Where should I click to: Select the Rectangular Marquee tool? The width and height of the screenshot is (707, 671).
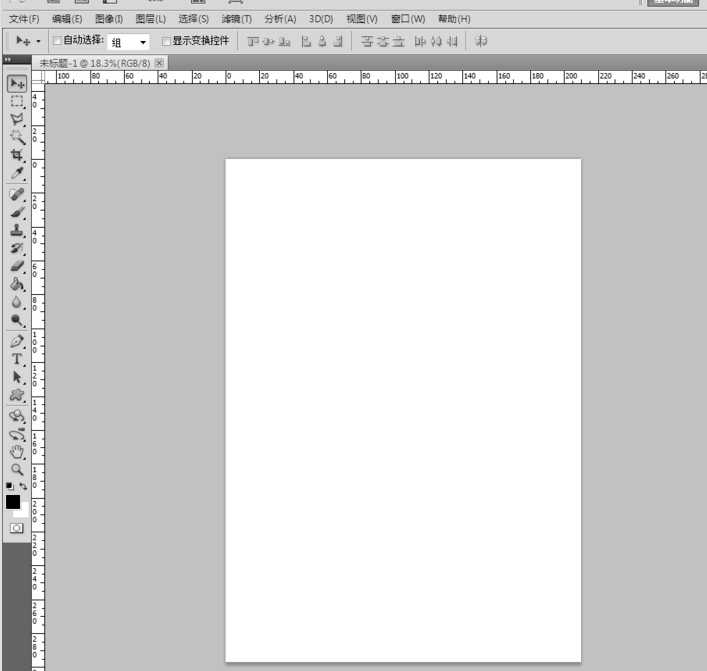[17, 101]
